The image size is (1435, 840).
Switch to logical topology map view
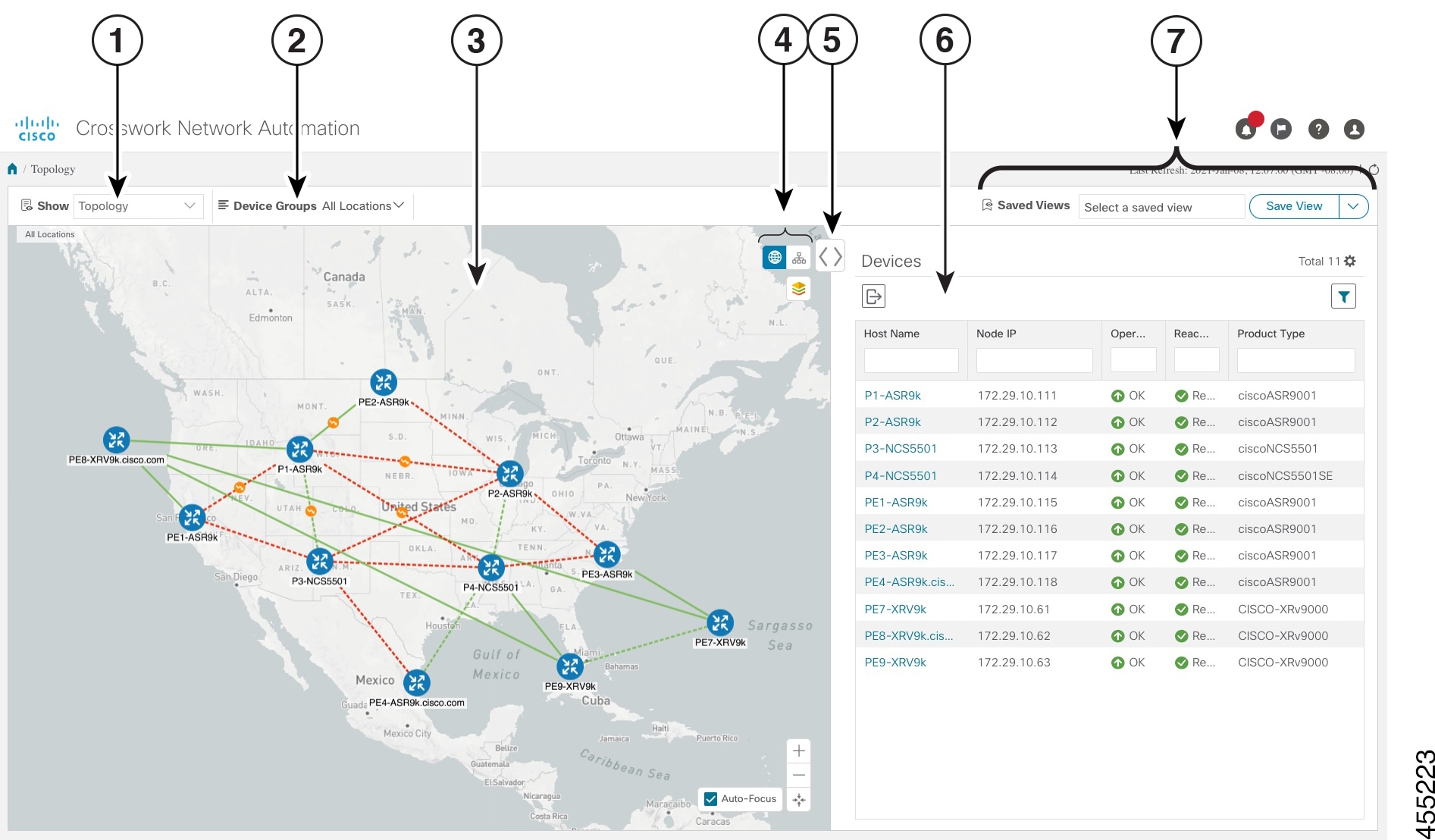[x=799, y=257]
